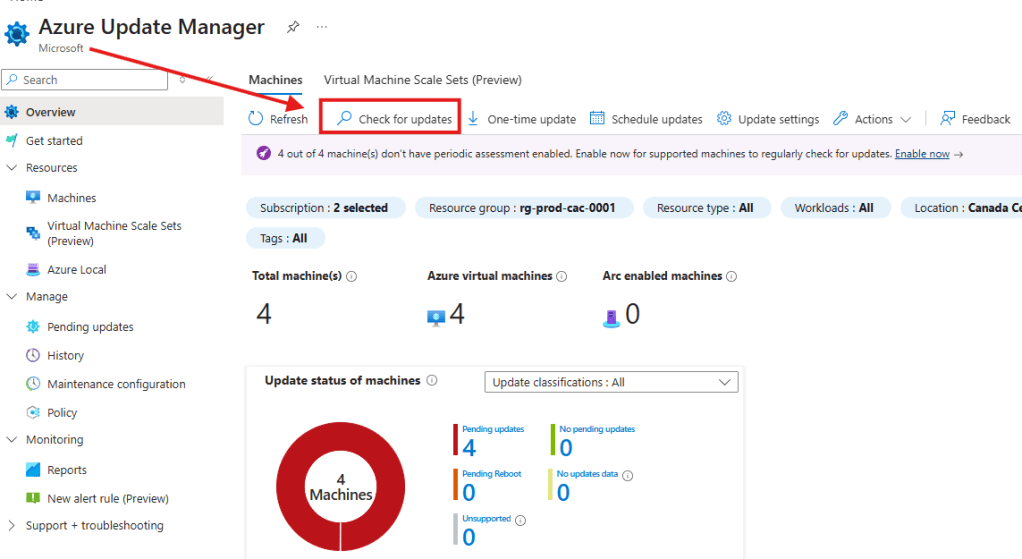Click the Refresh icon in toolbar
This screenshot has width=1022, height=559.
256,119
